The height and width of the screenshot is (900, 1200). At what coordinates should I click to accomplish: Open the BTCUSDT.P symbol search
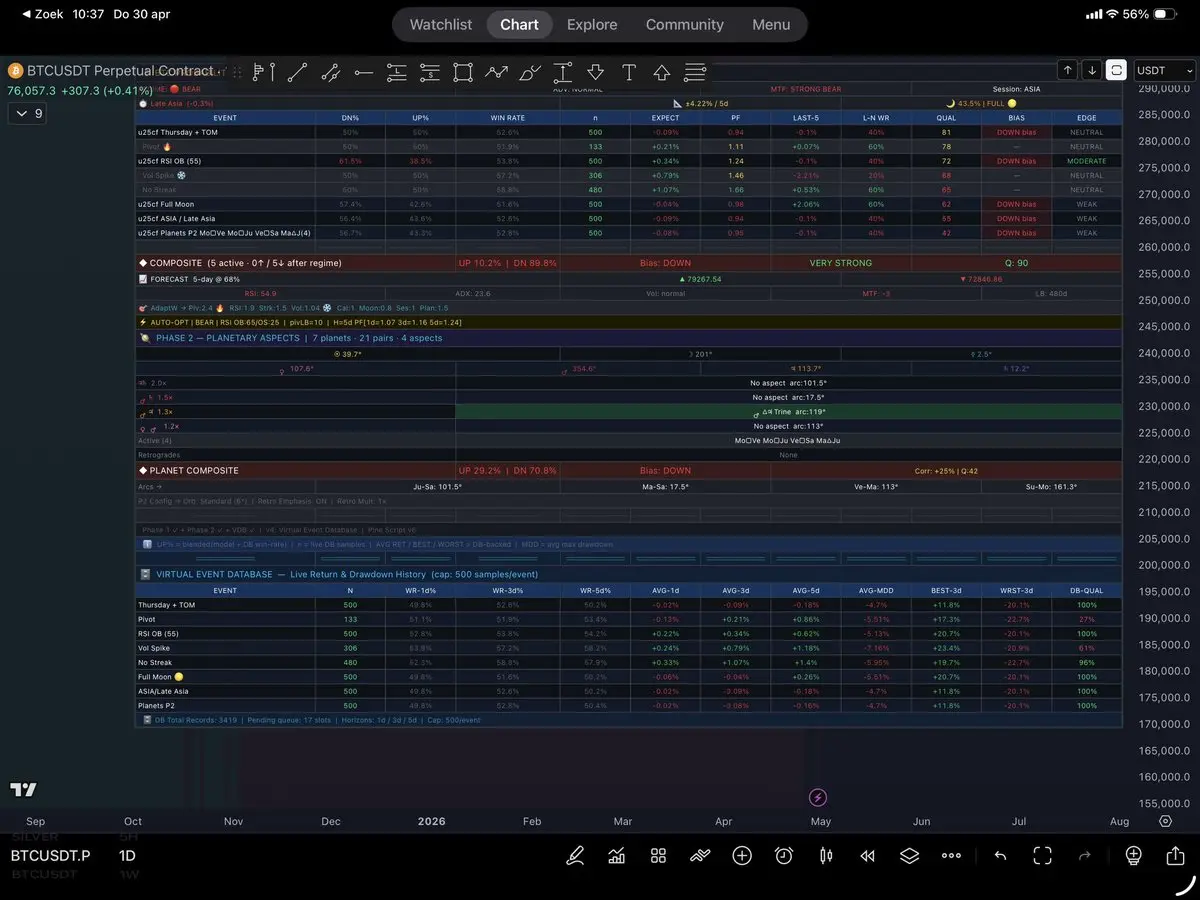pos(50,856)
